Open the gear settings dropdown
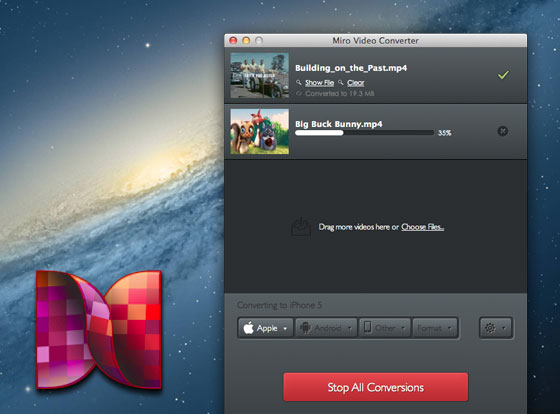 (x=496, y=328)
